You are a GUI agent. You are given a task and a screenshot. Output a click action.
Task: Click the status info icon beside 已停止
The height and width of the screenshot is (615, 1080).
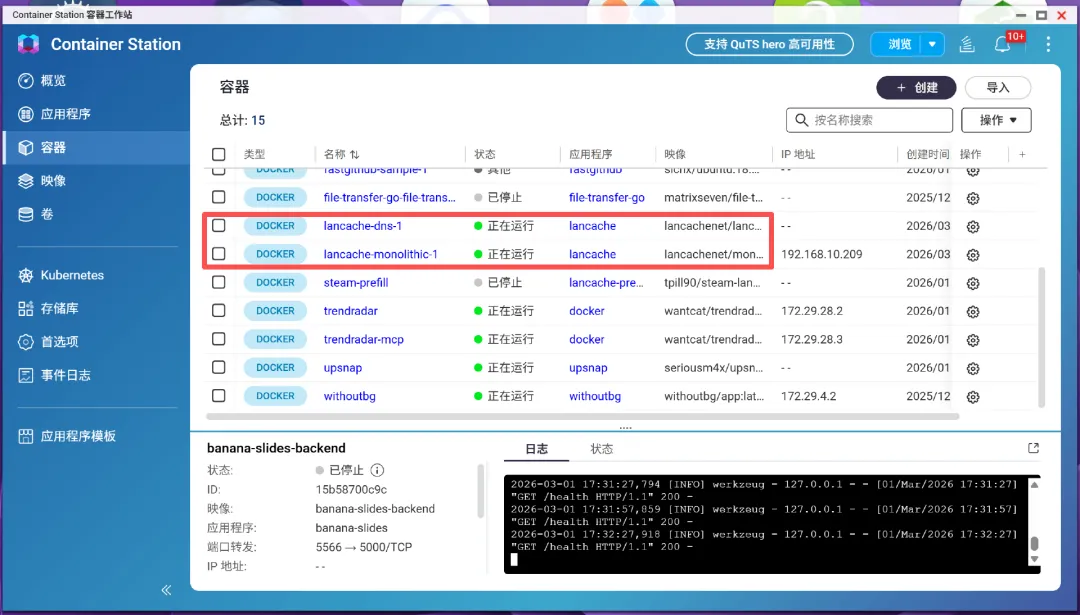click(377, 470)
